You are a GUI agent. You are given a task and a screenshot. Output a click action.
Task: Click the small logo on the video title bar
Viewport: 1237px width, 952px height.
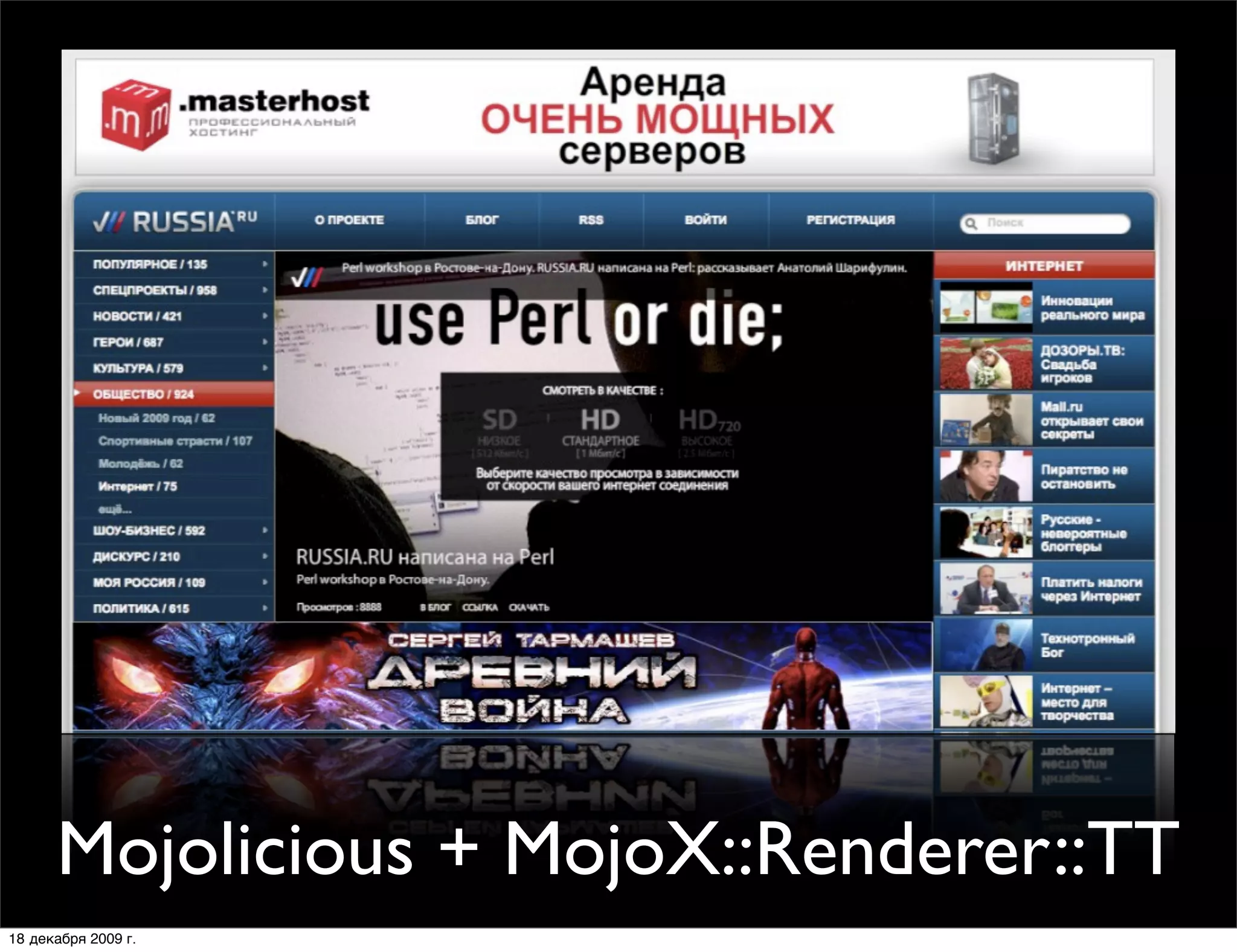[x=307, y=277]
